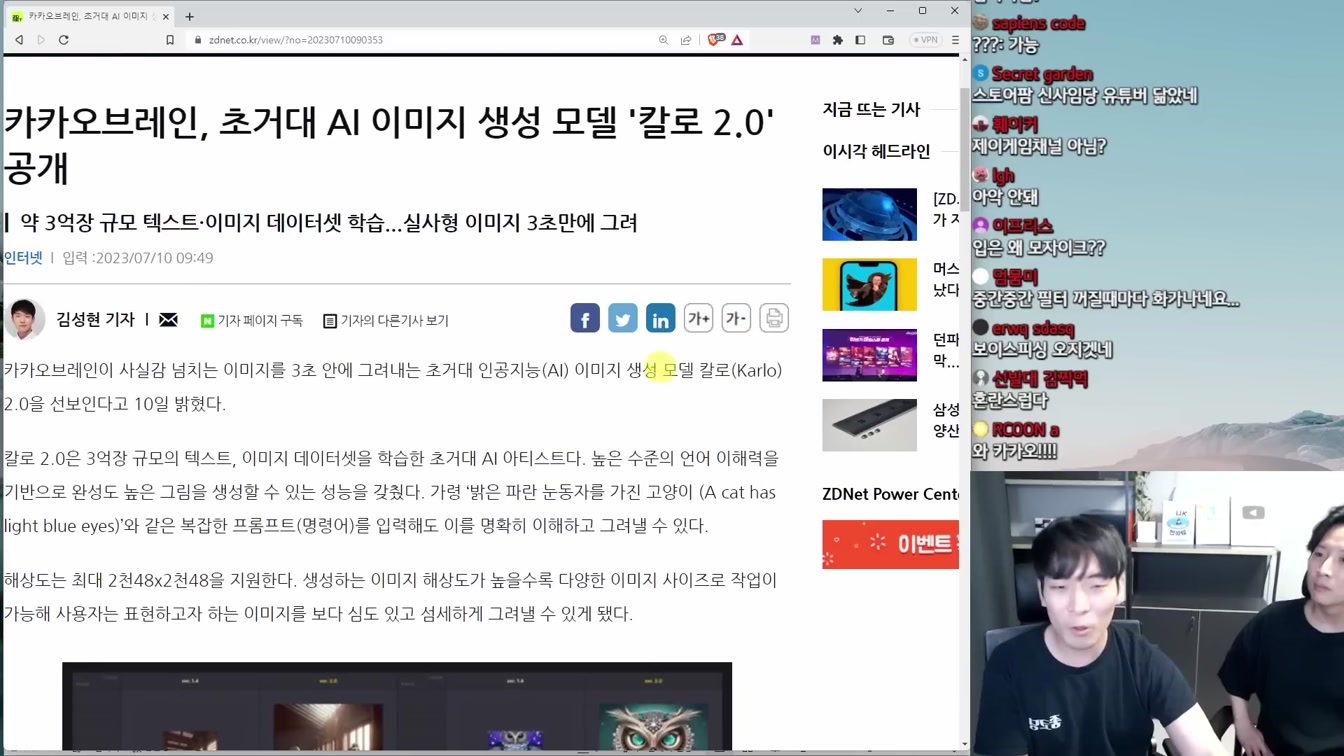Close the 카카오브레인 article tab
Image resolution: width=1344 pixels, height=756 pixels.
click(166, 16)
